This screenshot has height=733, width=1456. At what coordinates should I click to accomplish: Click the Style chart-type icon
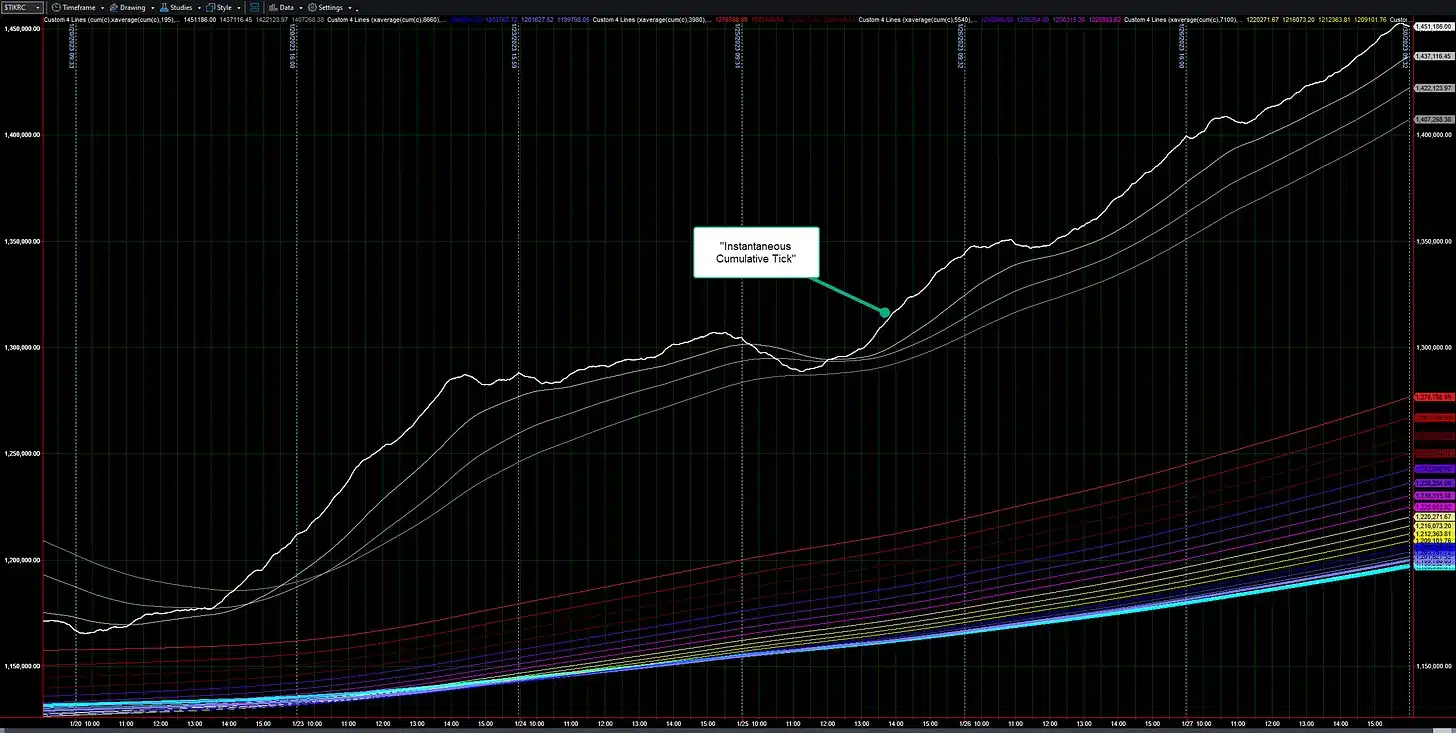click(x=208, y=7)
